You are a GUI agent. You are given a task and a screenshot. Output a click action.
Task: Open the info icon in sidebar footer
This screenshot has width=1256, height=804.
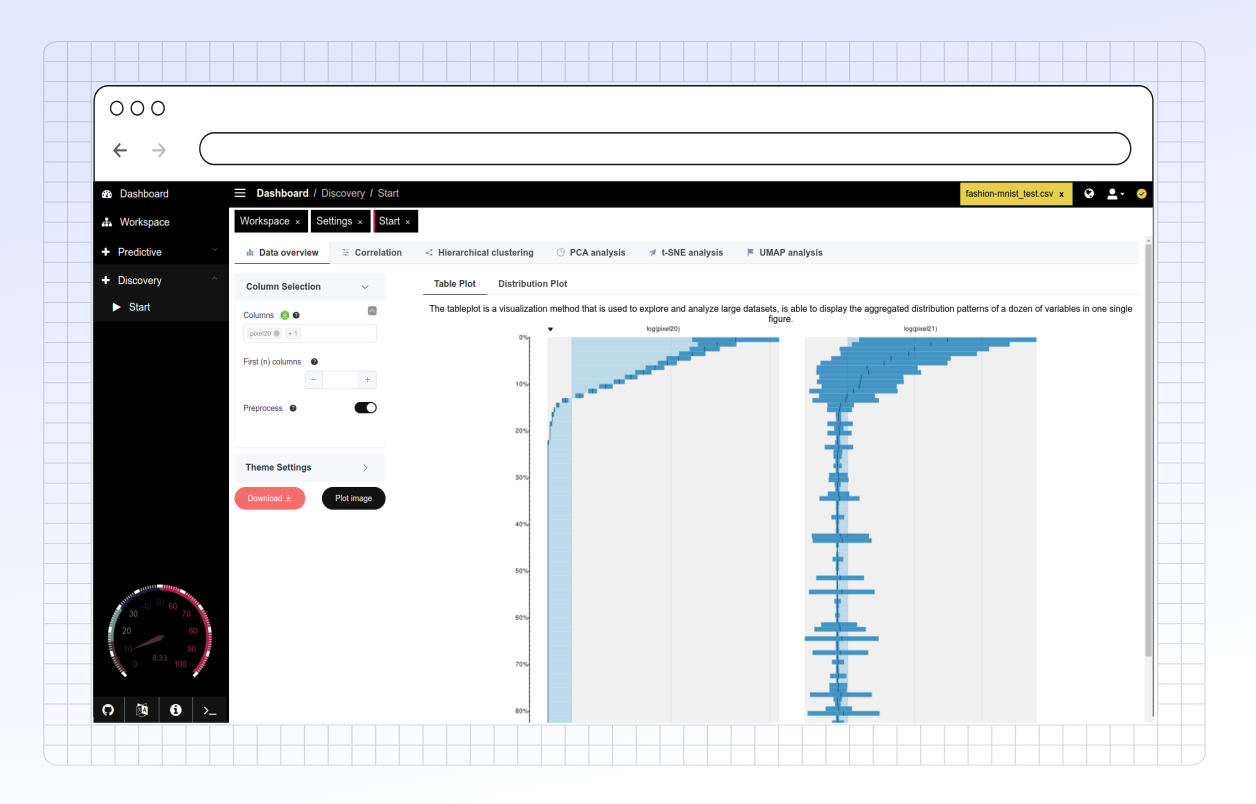point(176,710)
